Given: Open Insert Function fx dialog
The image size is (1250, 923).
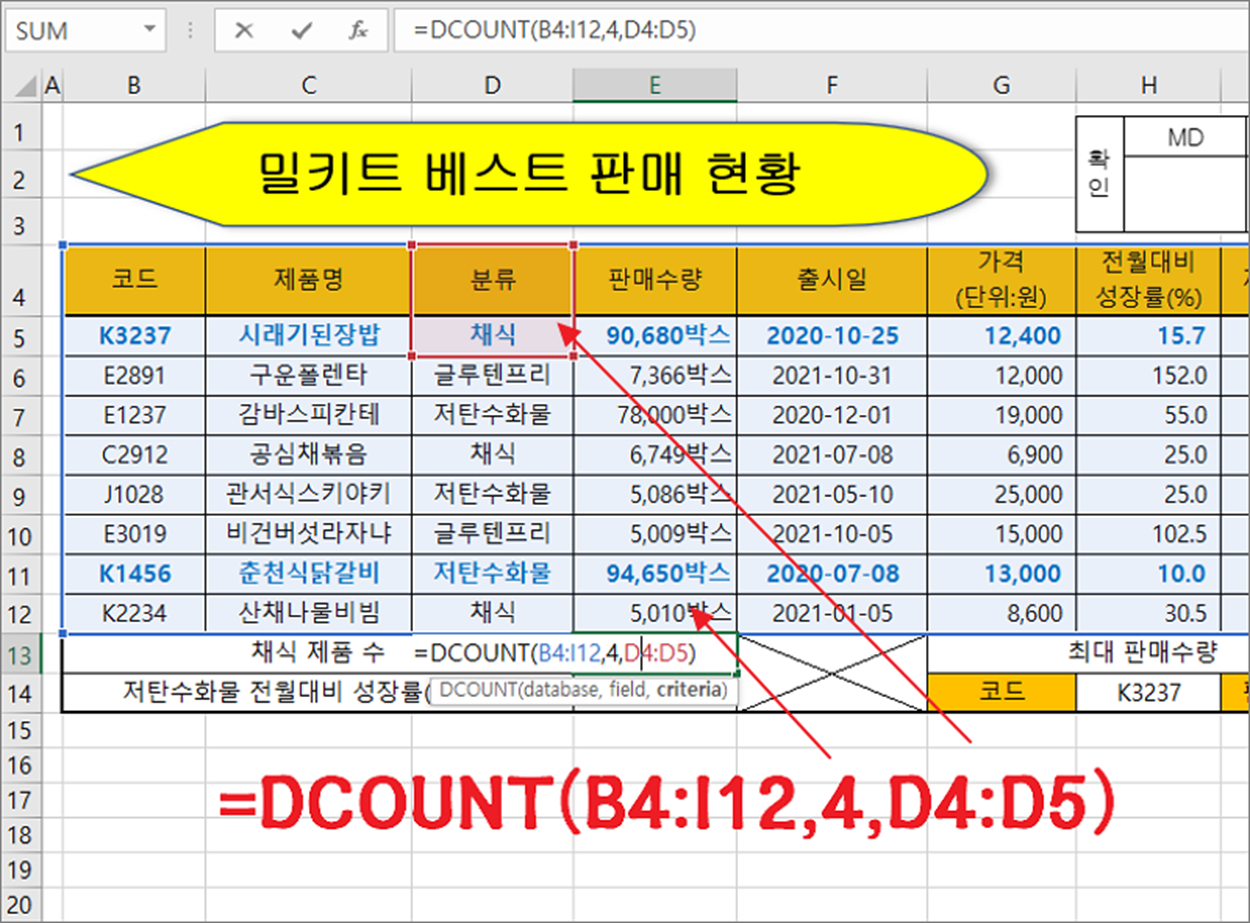Looking at the screenshot, I should (x=358, y=31).
